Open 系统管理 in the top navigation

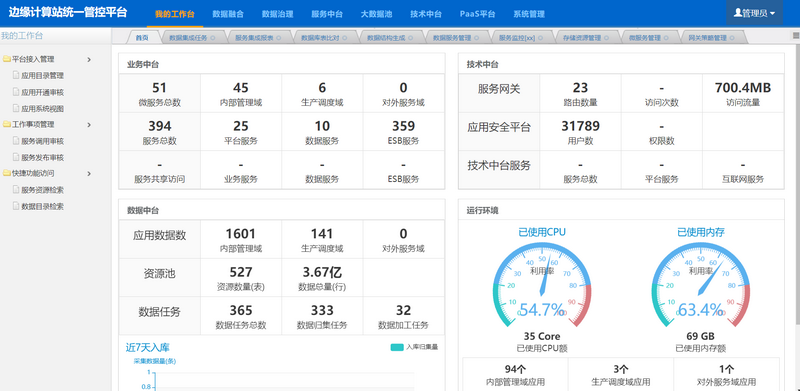coord(529,14)
